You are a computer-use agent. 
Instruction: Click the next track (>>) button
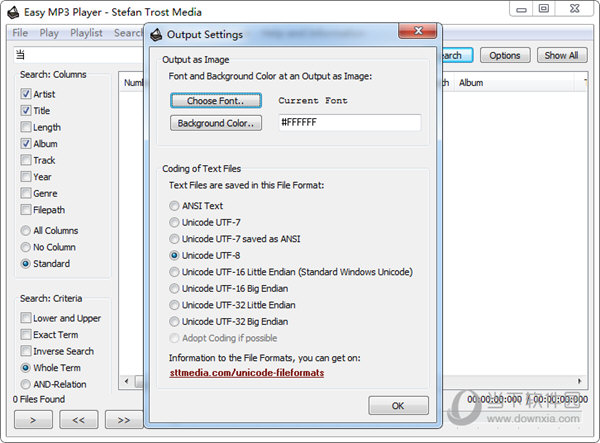click(124, 420)
